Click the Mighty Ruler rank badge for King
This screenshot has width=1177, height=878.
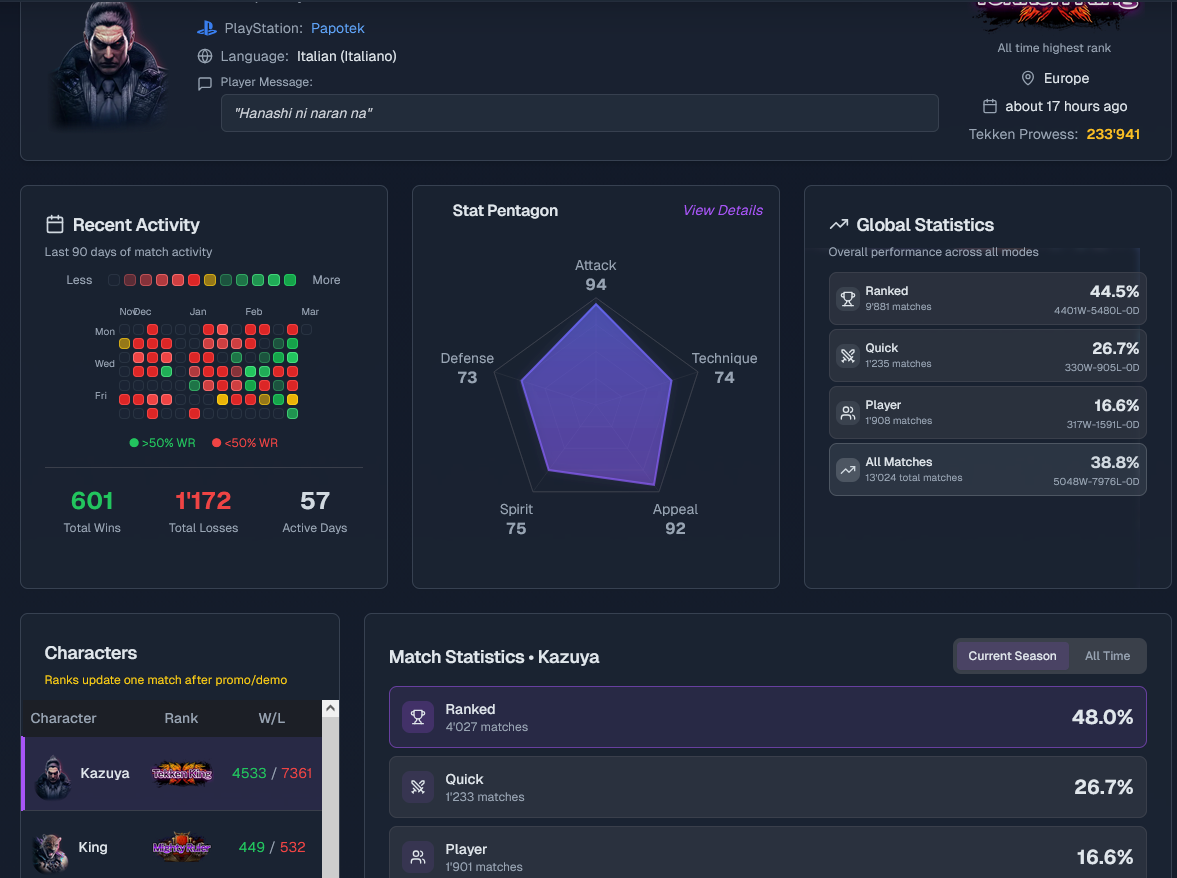[x=181, y=847]
